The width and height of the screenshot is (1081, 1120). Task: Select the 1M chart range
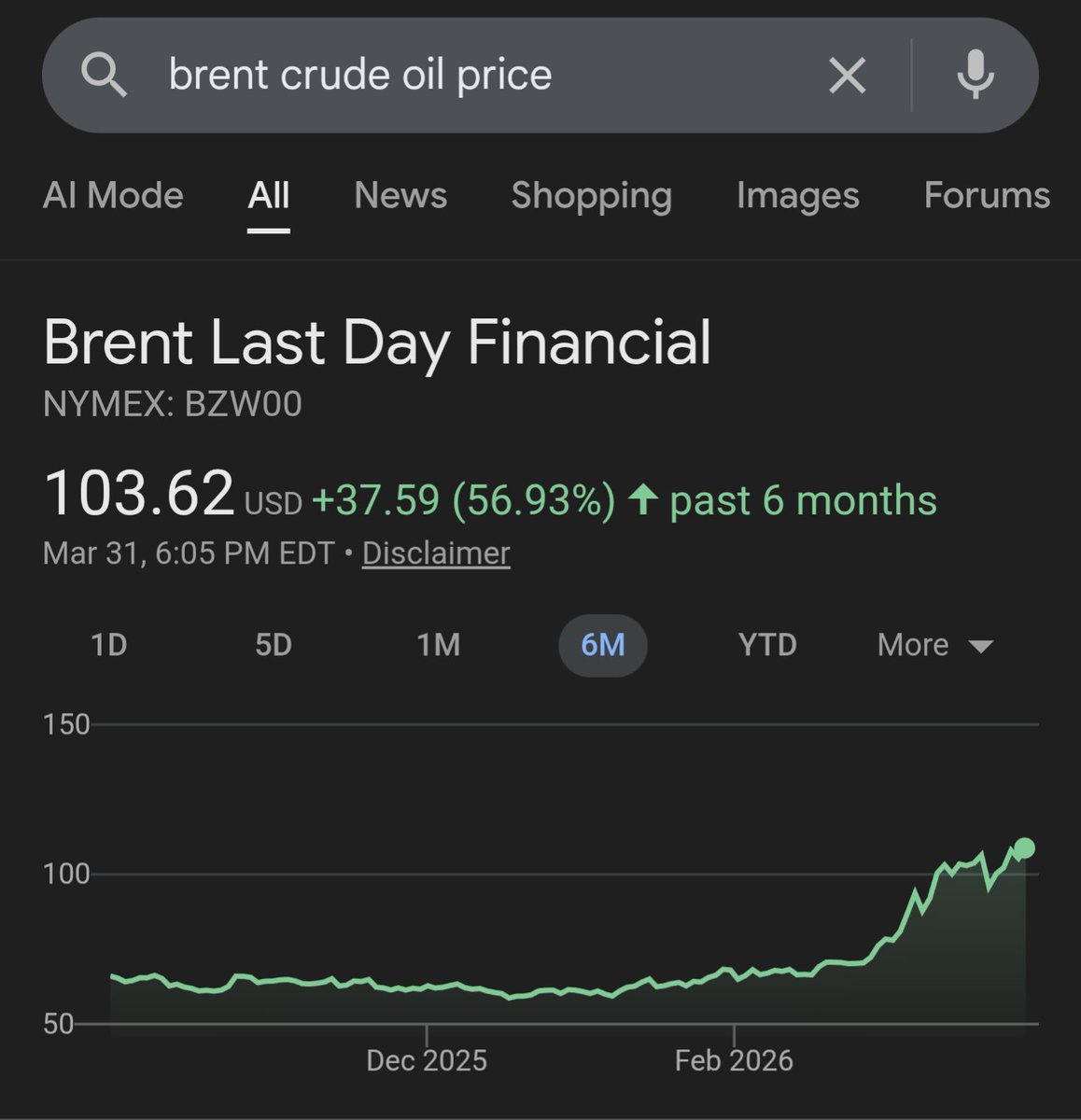[438, 645]
